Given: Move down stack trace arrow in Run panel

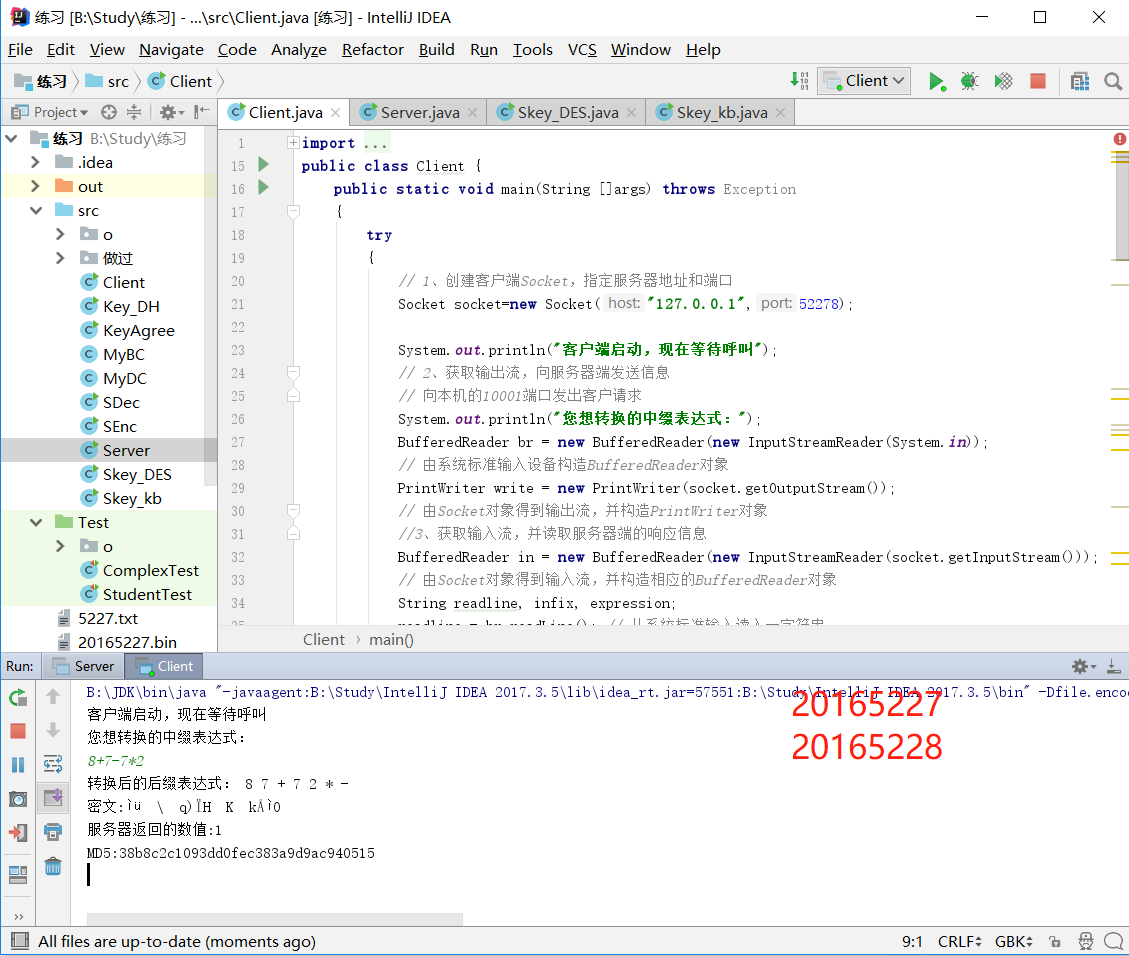Looking at the screenshot, I should pos(53,730).
